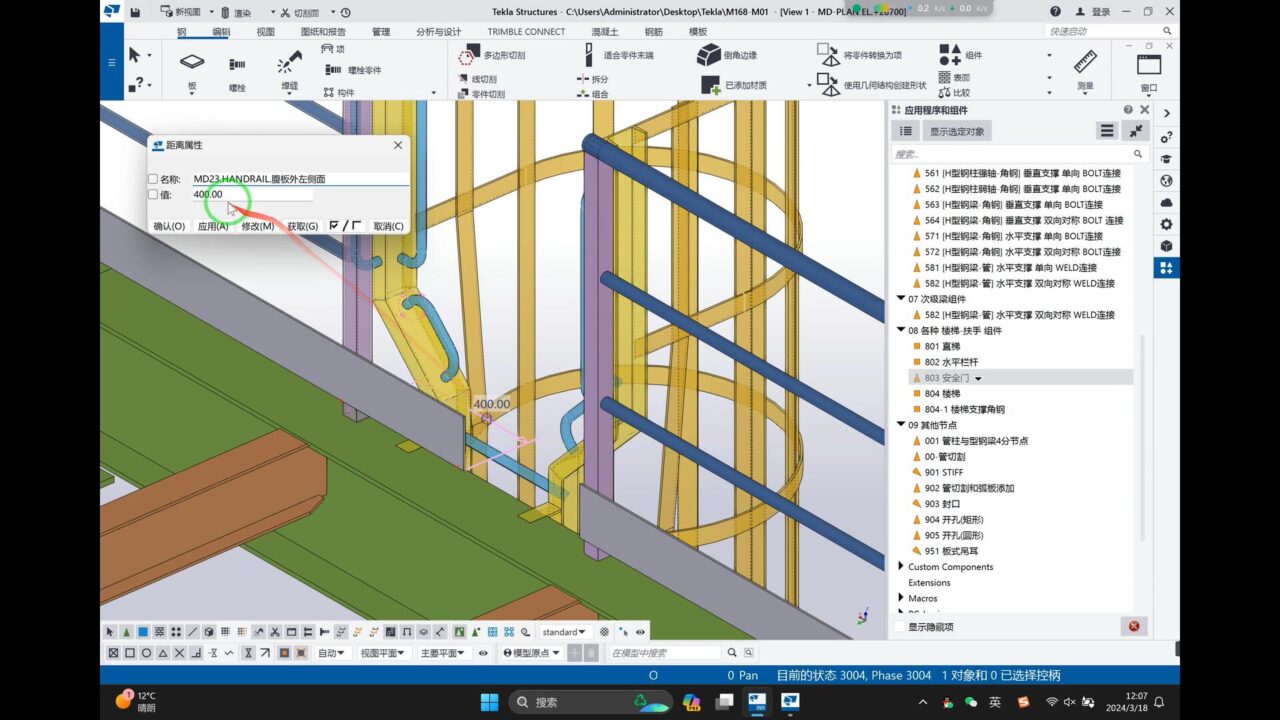
Task: Open the 主要平面 dropdown
Action: [x=443, y=653]
